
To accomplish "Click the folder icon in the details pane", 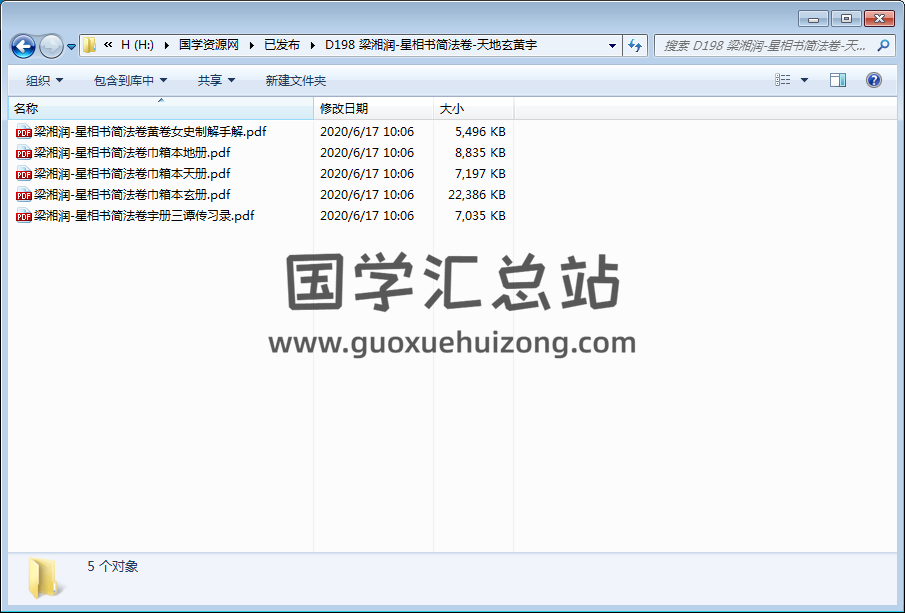I will (44, 578).
